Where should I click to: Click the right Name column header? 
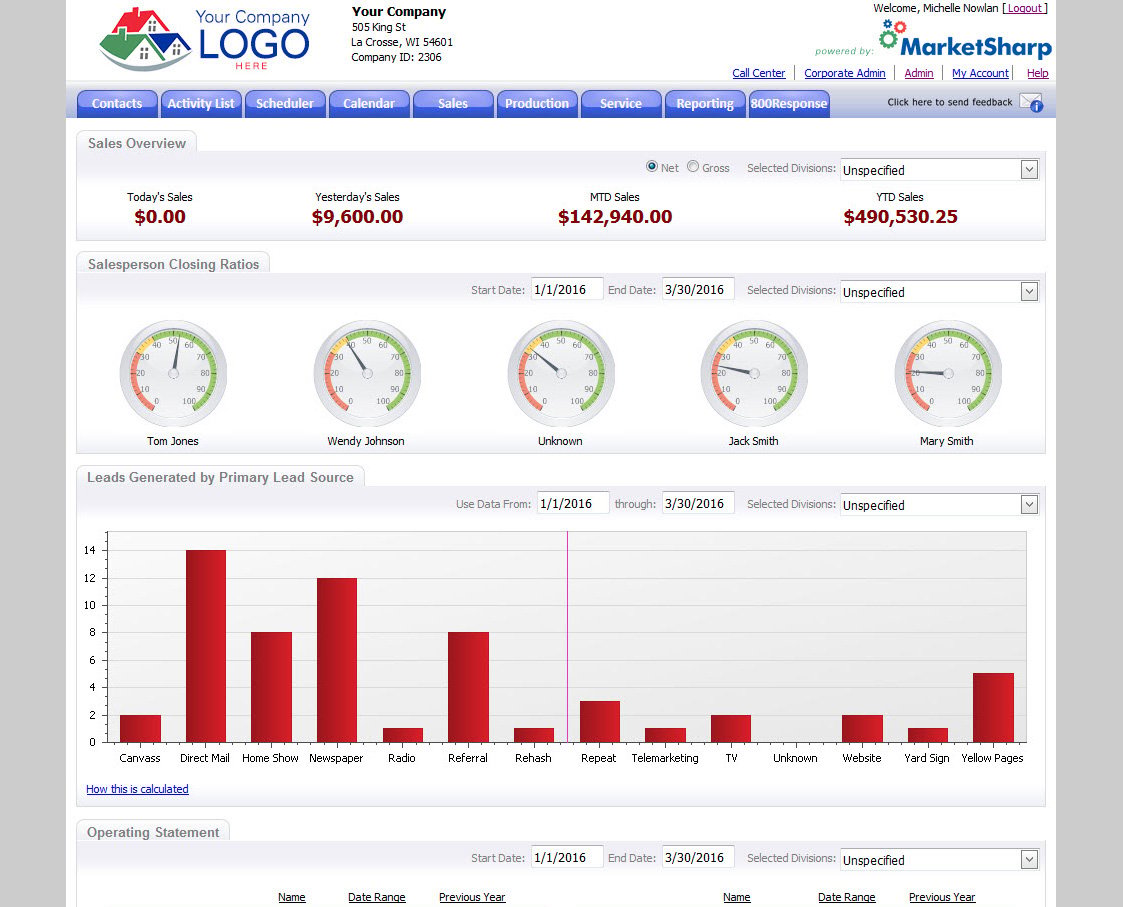737,897
